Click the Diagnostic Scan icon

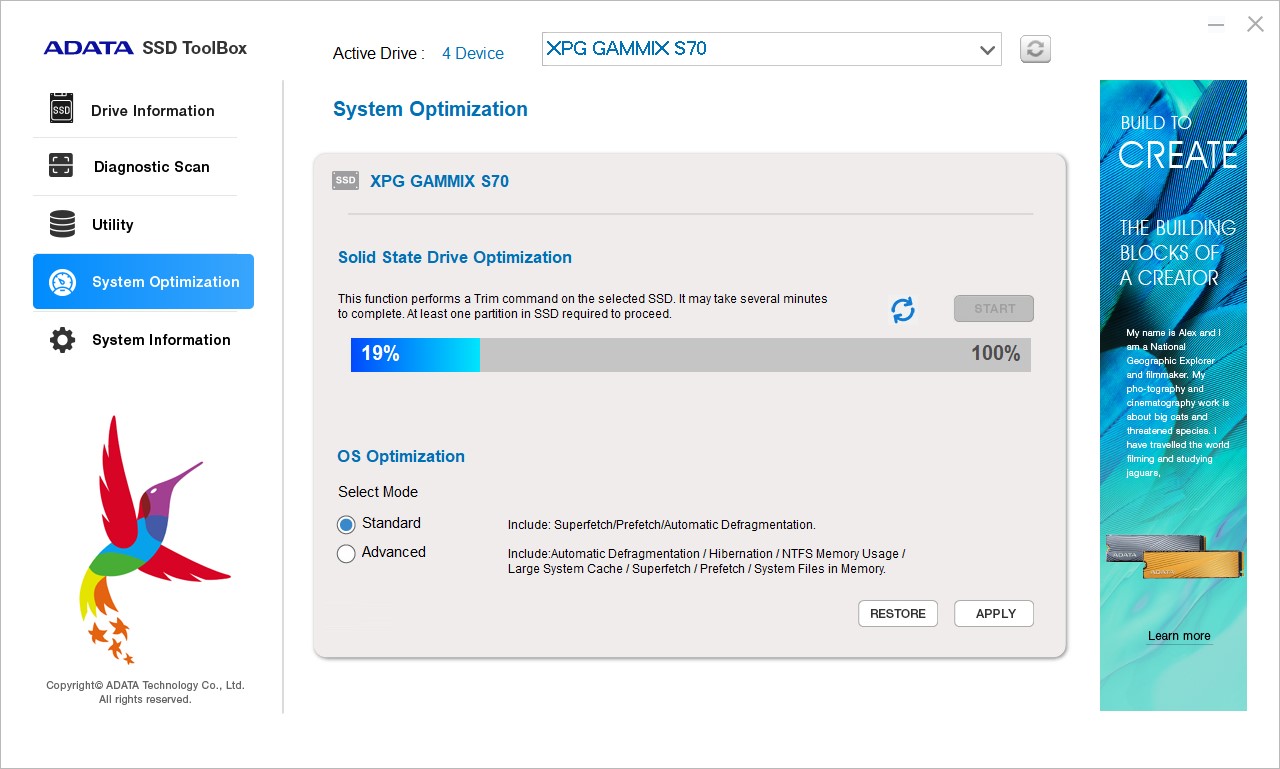[x=62, y=166]
